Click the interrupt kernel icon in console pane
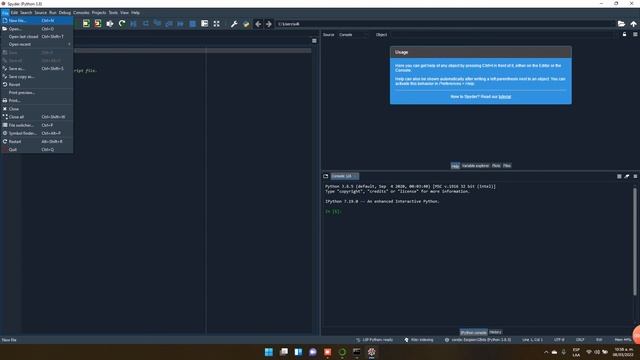 coord(619,176)
